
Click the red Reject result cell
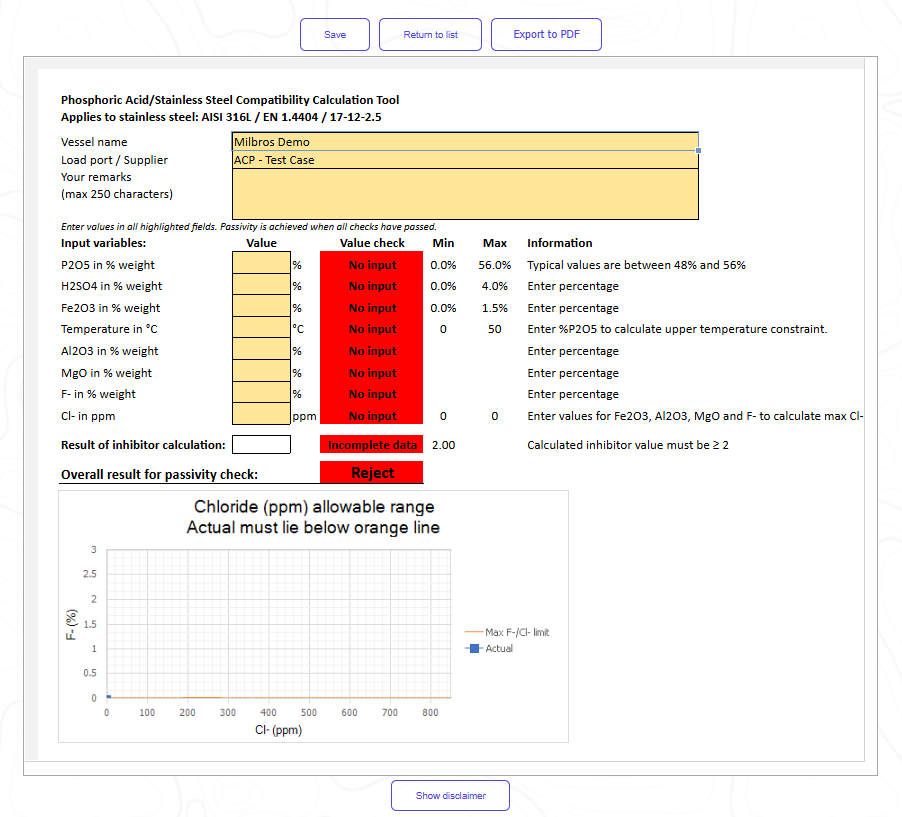click(x=372, y=472)
